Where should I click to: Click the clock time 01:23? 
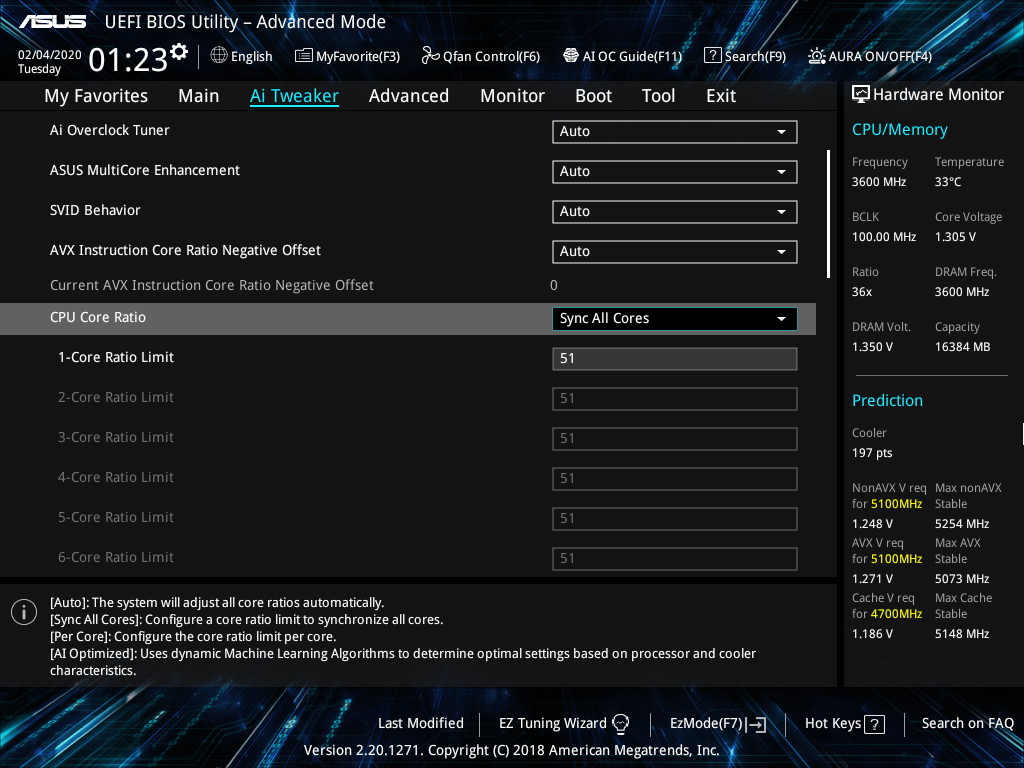coord(128,60)
